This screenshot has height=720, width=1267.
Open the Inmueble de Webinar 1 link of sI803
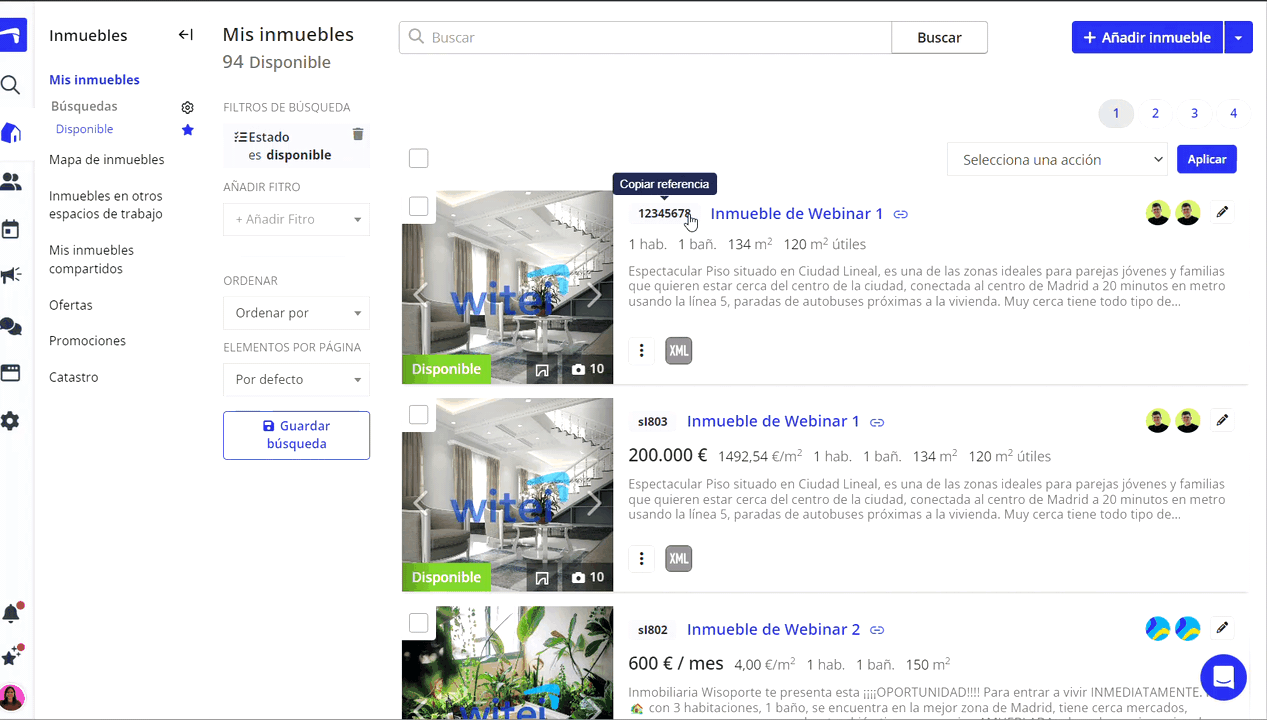point(773,421)
